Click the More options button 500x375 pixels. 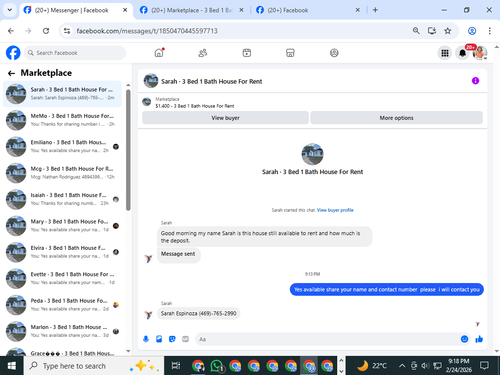point(396,118)
